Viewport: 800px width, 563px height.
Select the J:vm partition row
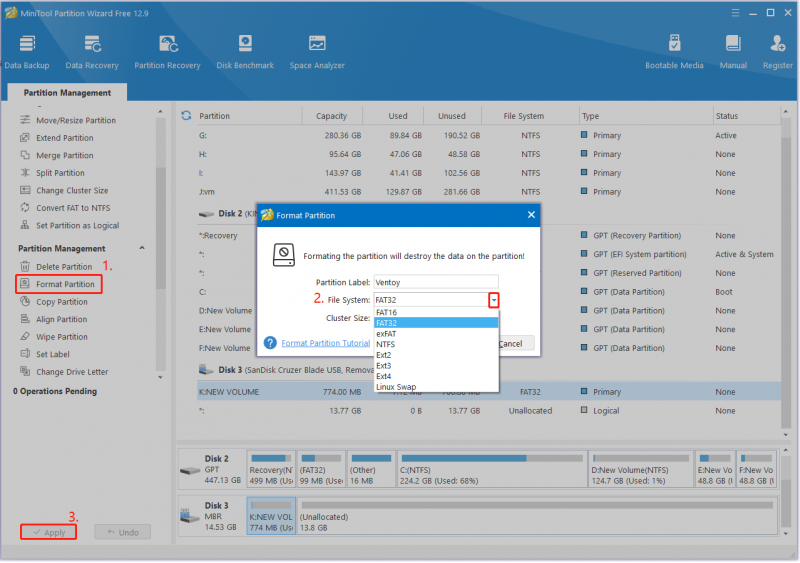point(488,191)
